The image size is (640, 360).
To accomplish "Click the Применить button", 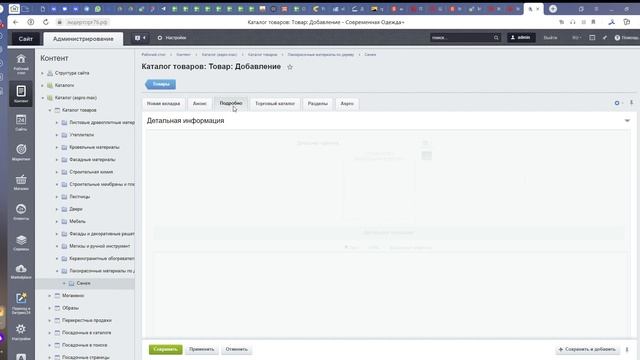I will 202,349.
